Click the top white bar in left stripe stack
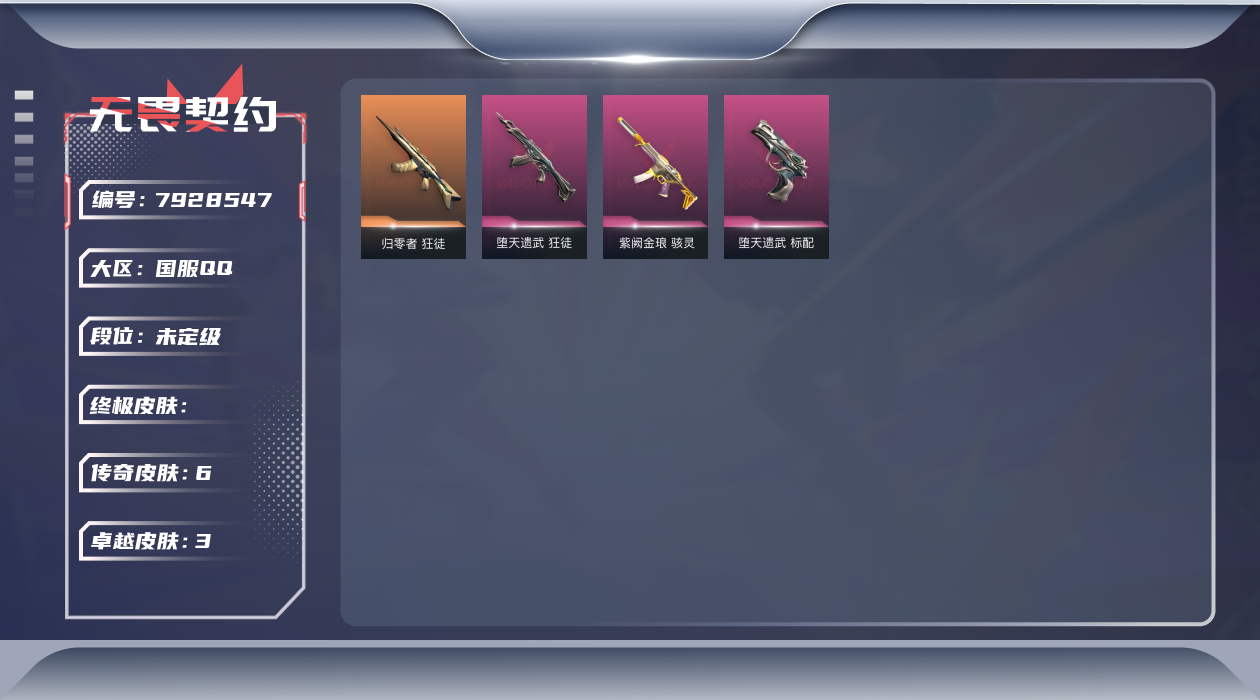The image size is (1260, 700). 24,95
